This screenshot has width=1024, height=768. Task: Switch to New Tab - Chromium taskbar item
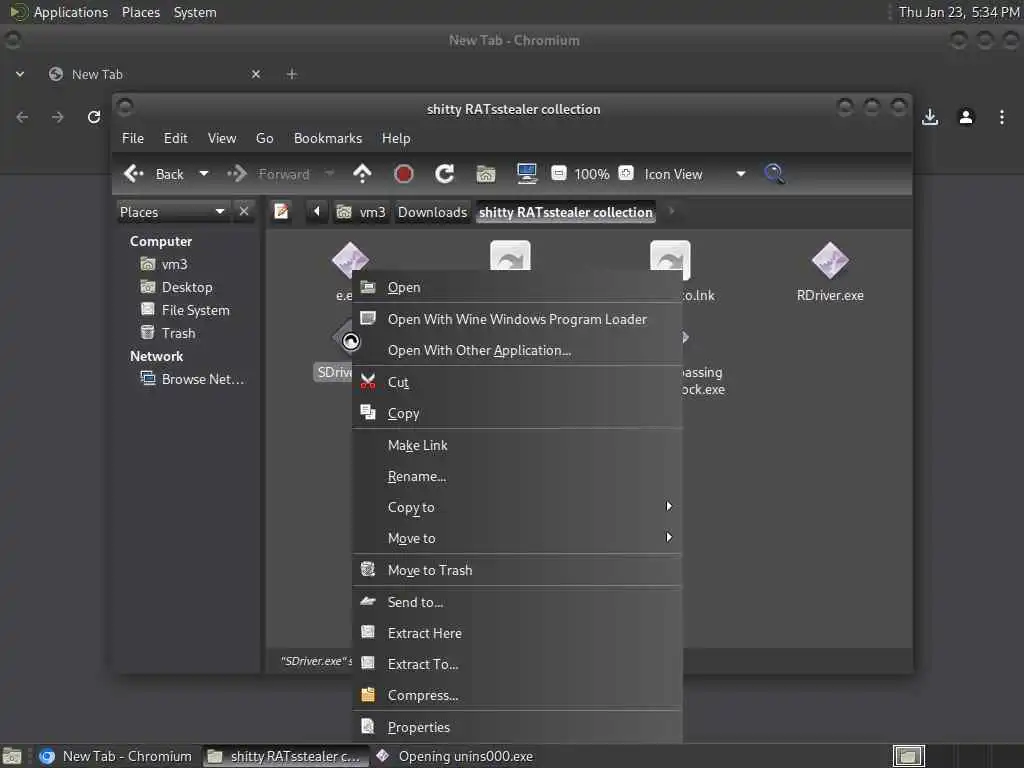116,756
